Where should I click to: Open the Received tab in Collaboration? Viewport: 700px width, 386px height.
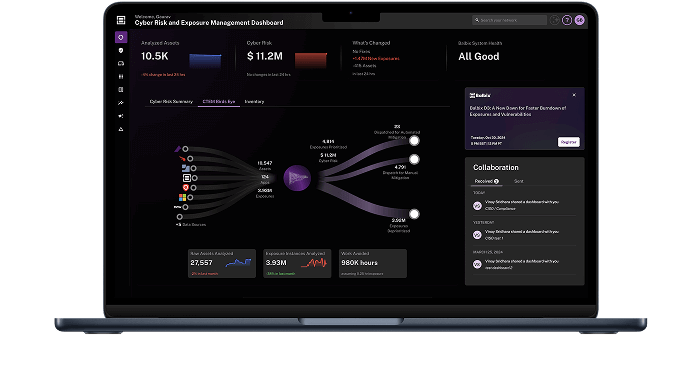tap(487, 181)
